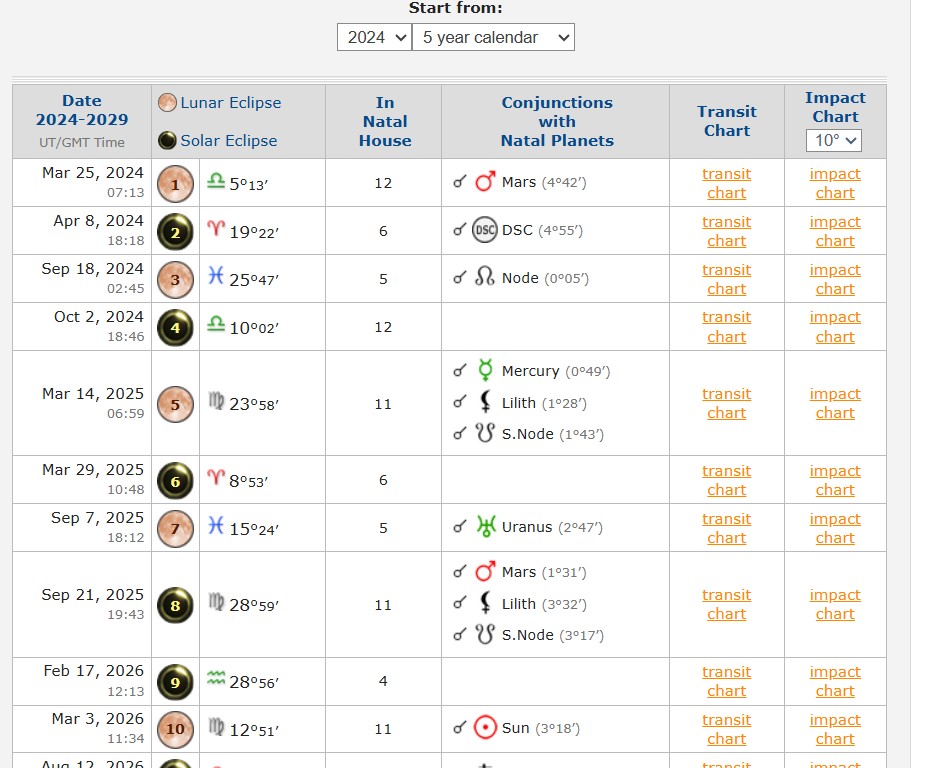
Task: Click the Solar Eclipse header label
Action: point(229,140)
